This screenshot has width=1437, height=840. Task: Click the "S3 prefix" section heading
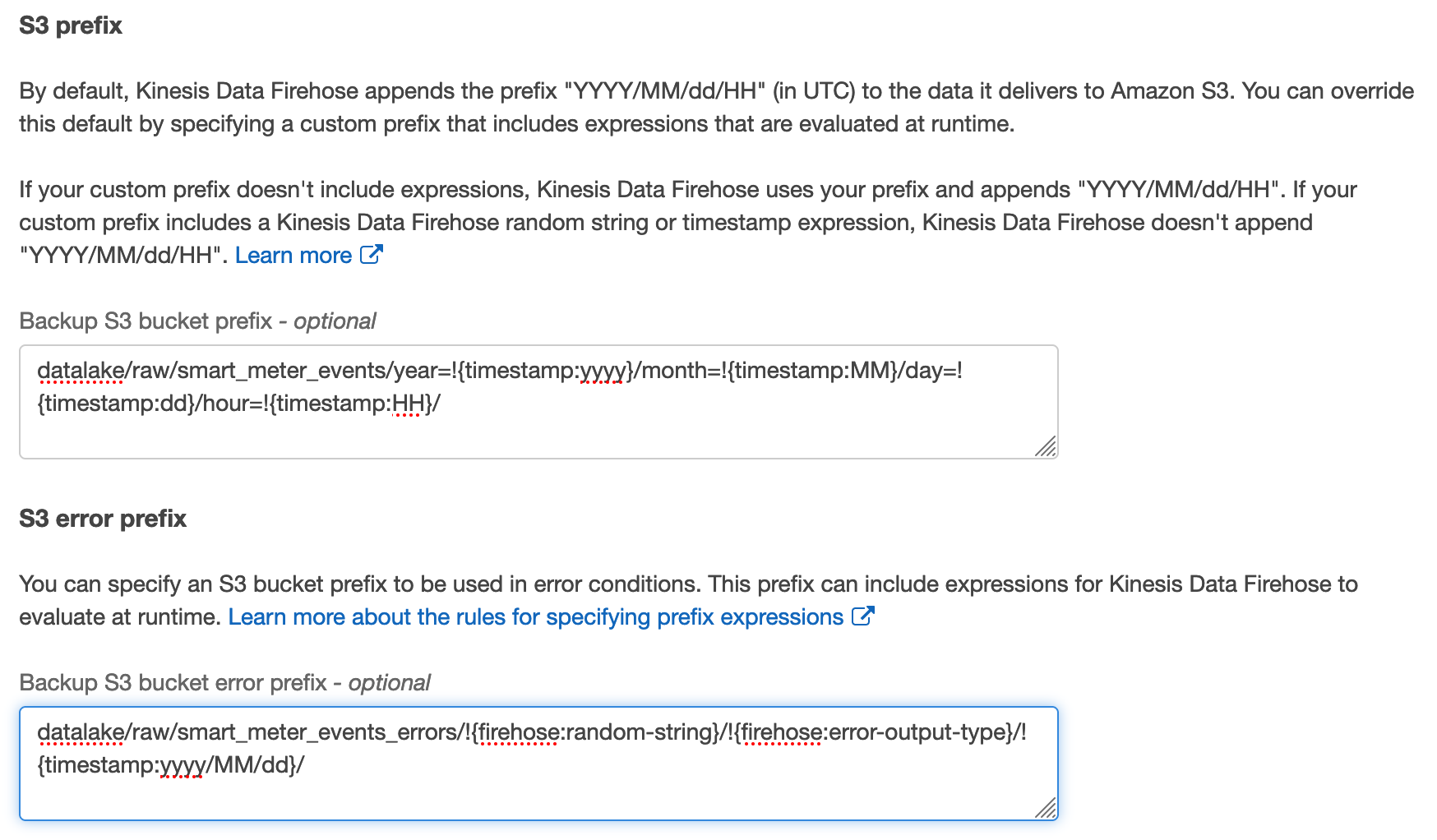[71, 25]
